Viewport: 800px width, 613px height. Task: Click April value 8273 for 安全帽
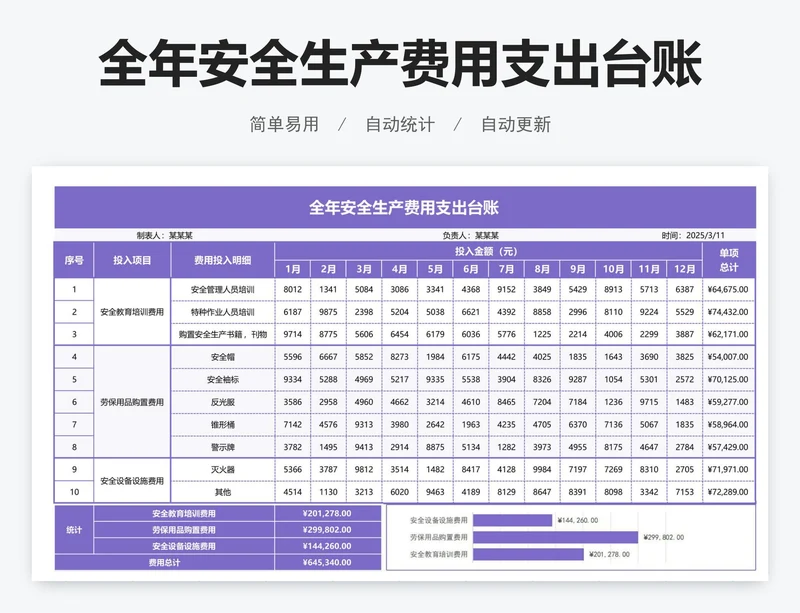399,357
